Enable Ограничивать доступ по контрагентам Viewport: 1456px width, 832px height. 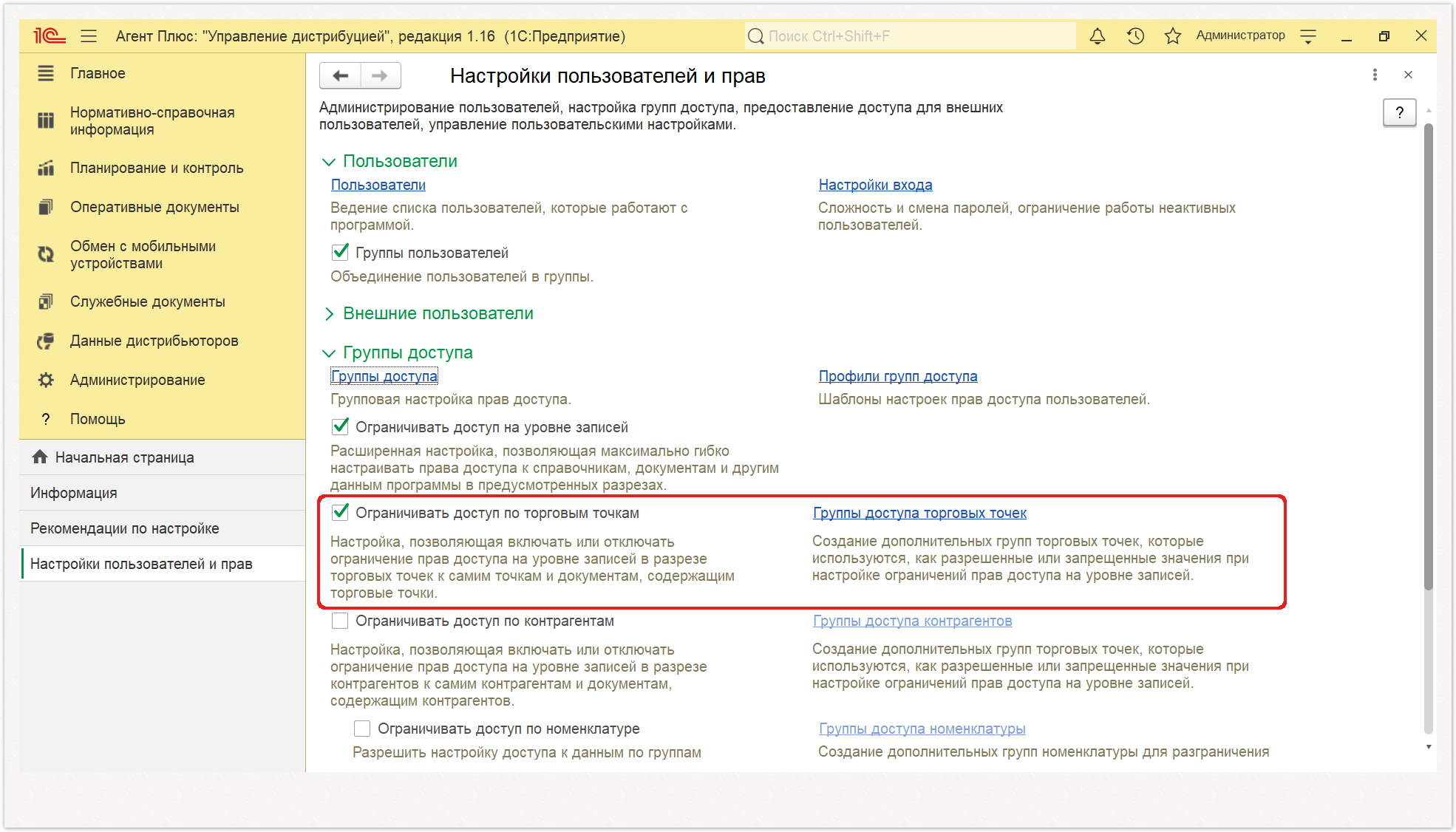(x=340, y=621)
